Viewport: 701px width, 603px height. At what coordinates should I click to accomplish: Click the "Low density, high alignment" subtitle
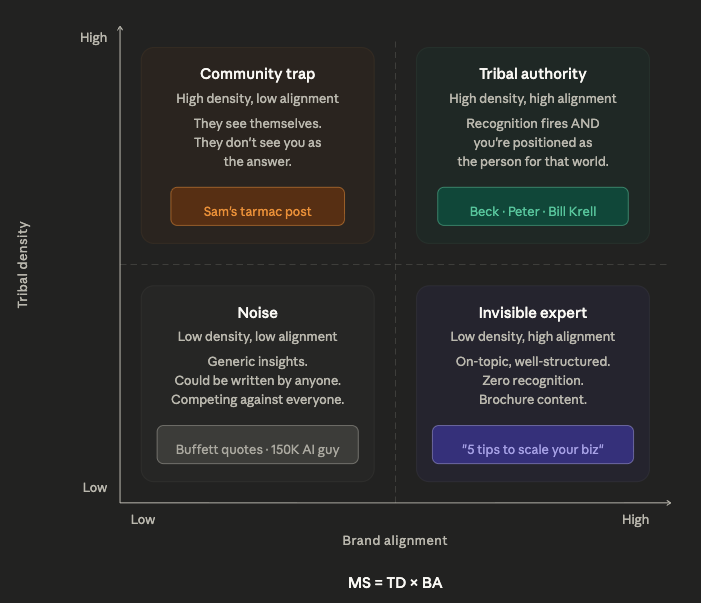coord(533,337)
